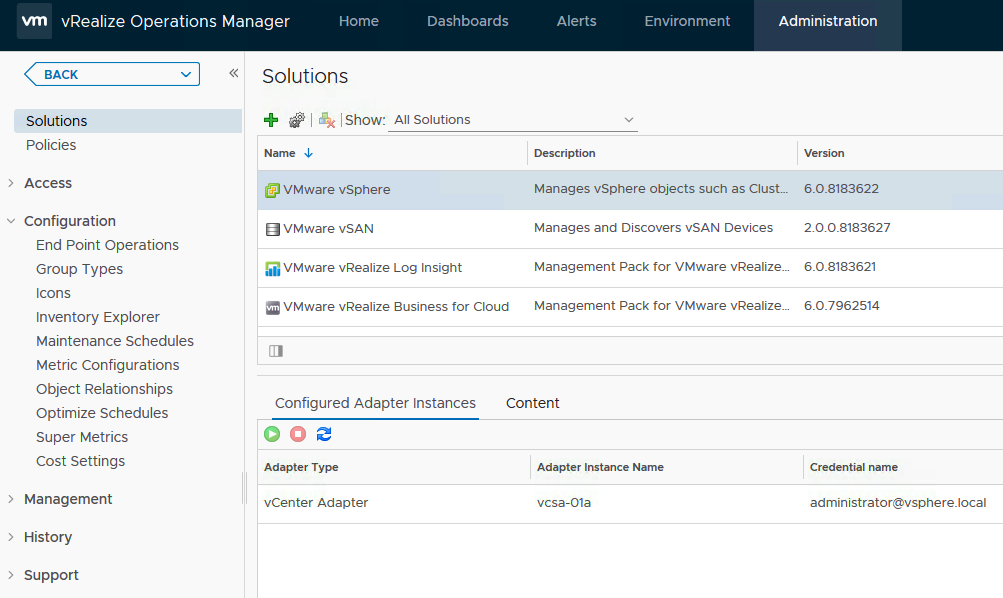Switch to the Content tab

point(532,403)
